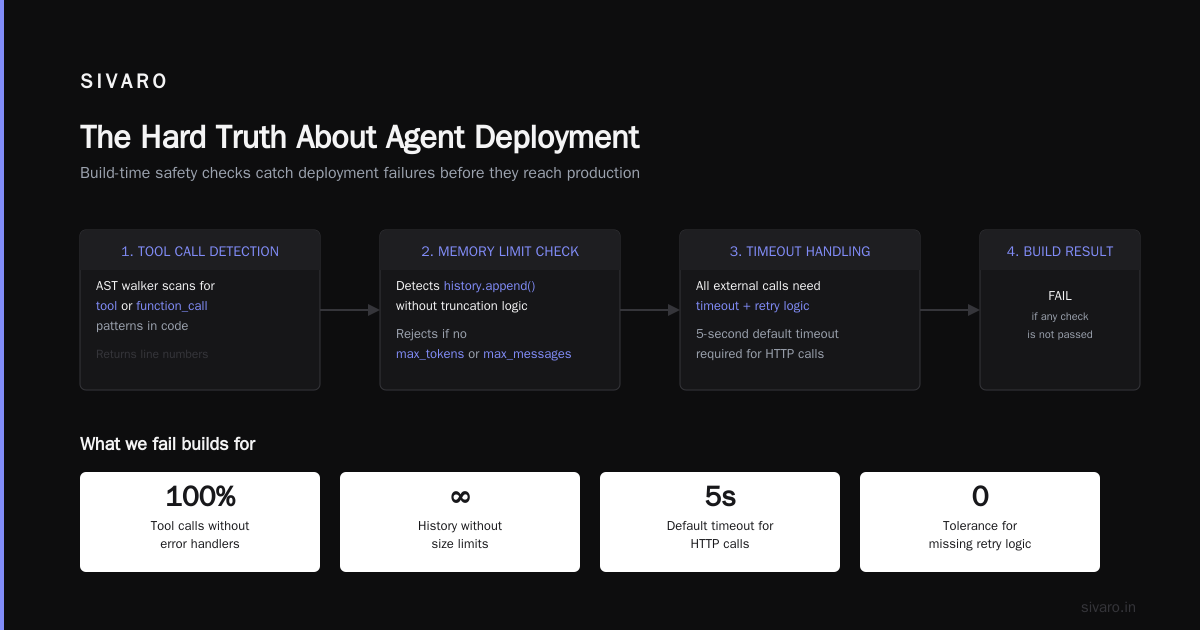Select the infinity symbol statistic
Viewport: 1200px width, 630px height.
click(460, 496)
